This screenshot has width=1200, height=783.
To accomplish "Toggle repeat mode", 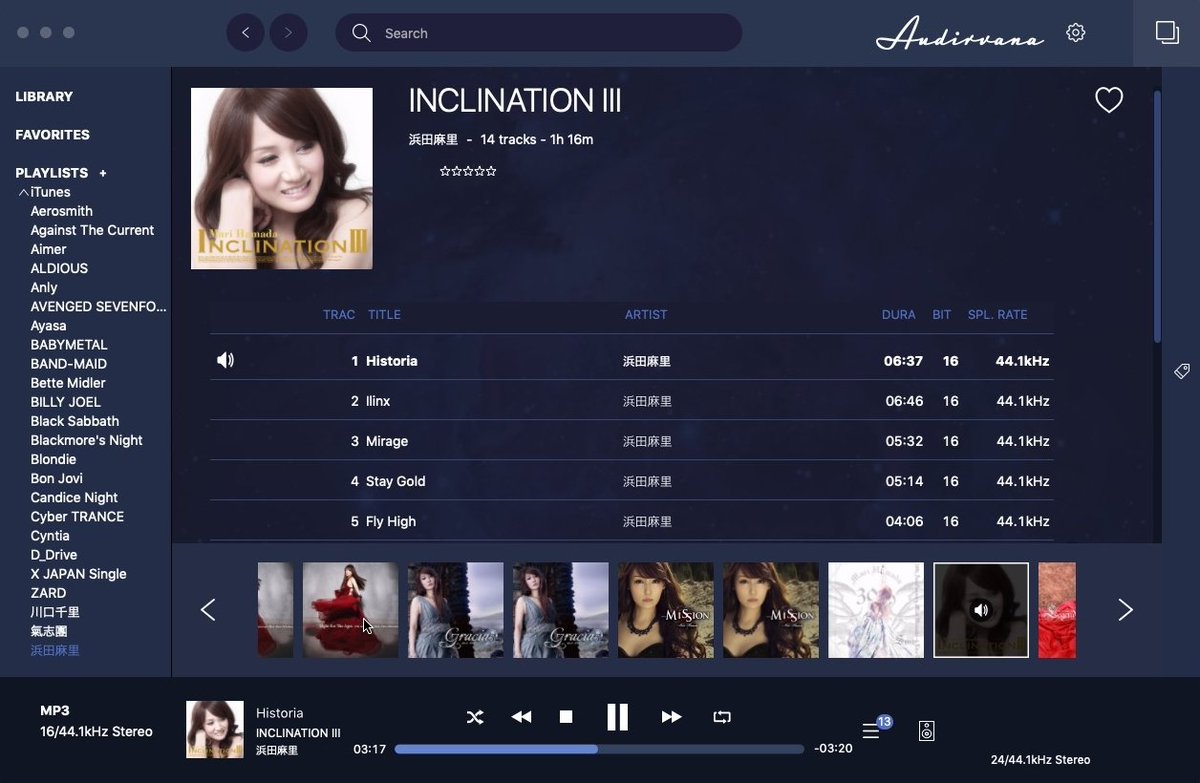I will tap(722, 717).
